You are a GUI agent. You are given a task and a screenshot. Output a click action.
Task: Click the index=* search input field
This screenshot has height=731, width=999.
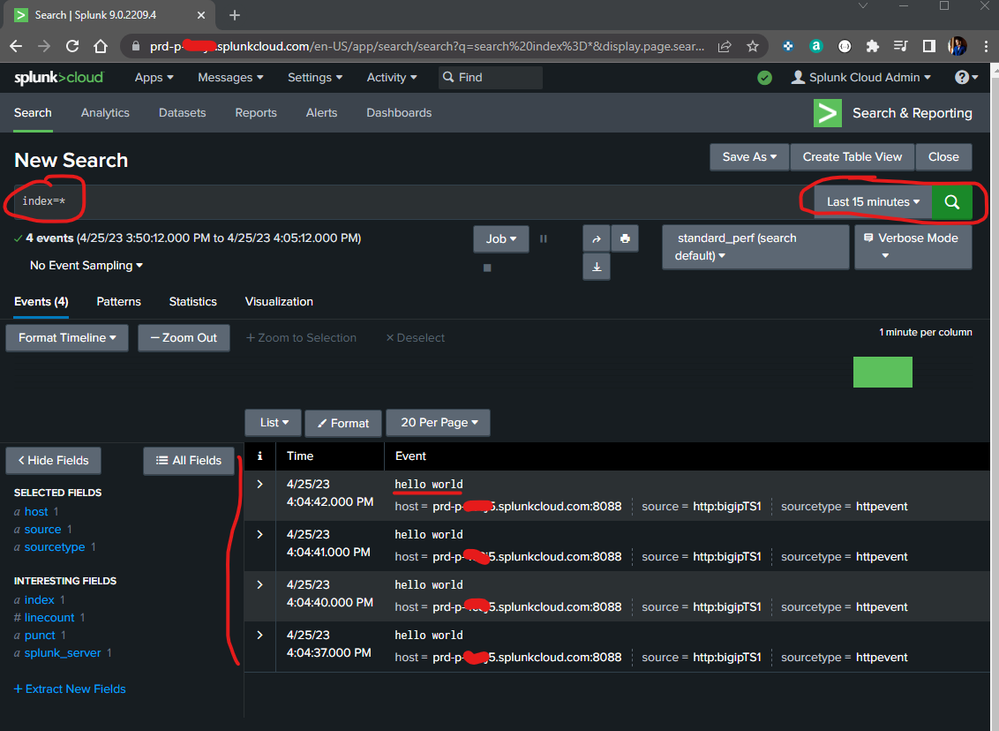400,201
